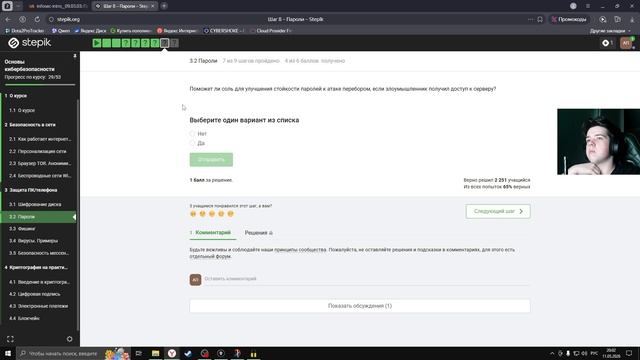Image resolution: width=640 pixels, height=360 pixels.
Task: Submit the answer with the green Отправить button
Action: coord(211,160)
